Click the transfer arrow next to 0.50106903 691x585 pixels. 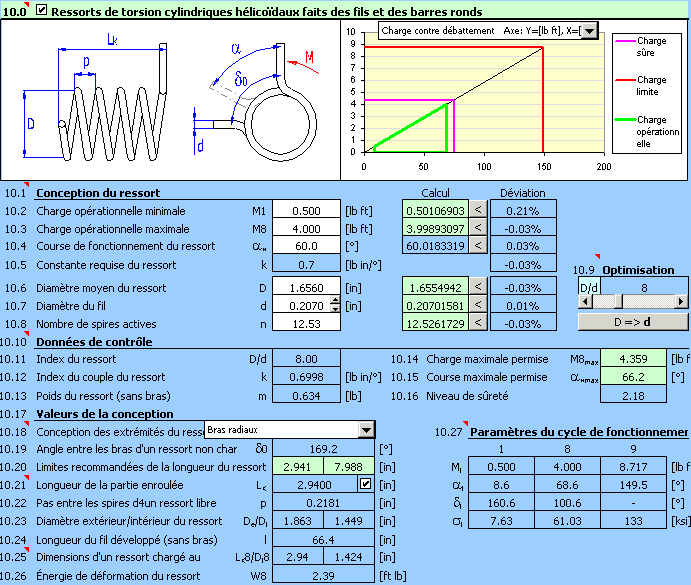pos(478,209)
